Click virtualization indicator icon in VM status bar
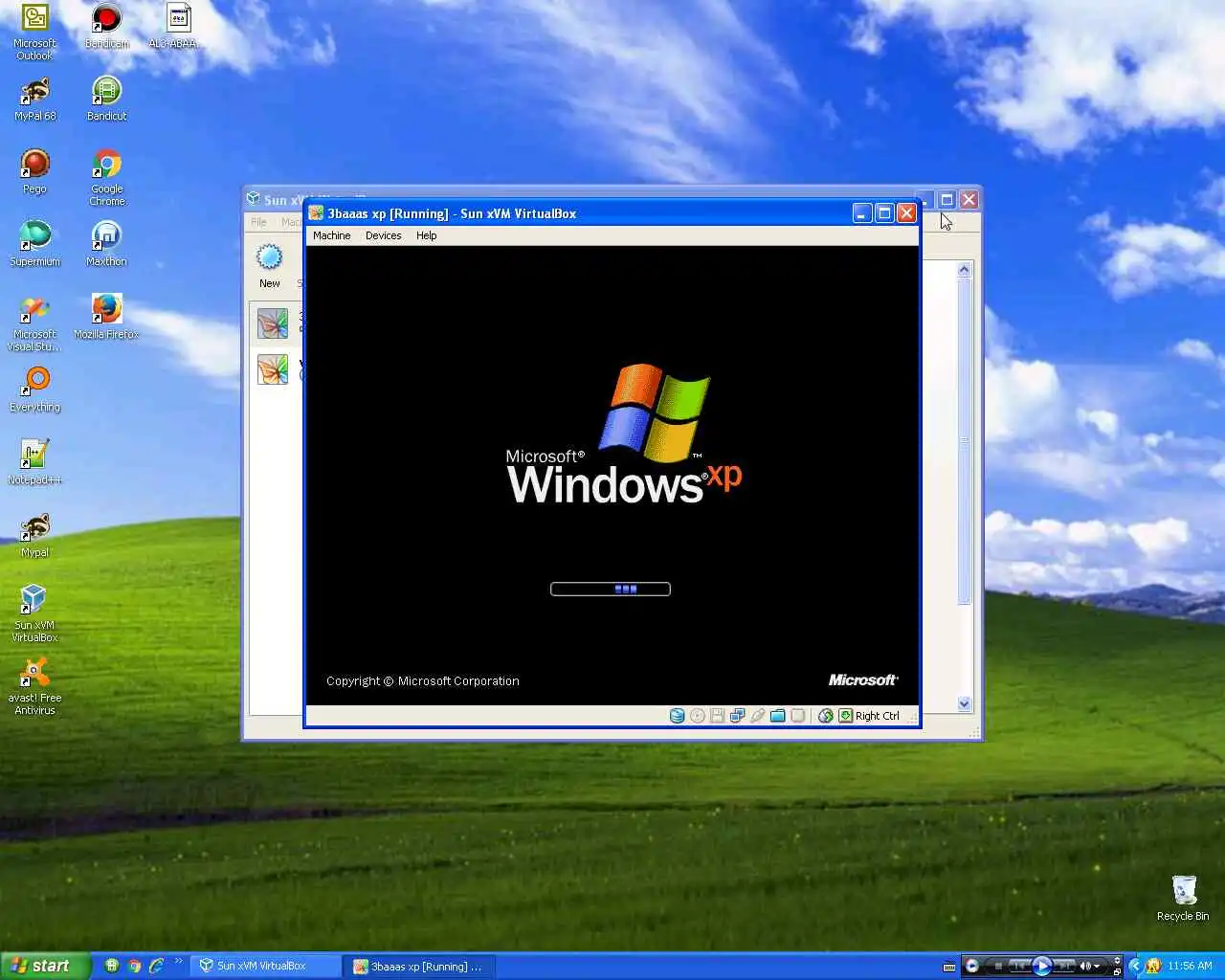Viewport: 1225px width, 980px height. pyautogui.click(x=797, y=716)
